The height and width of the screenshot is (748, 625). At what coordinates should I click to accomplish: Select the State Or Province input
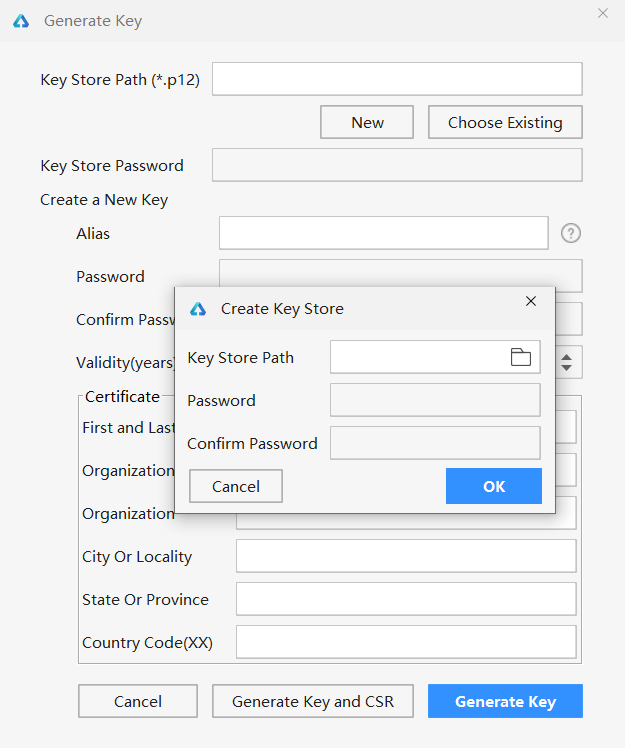[x=406, y=599]
